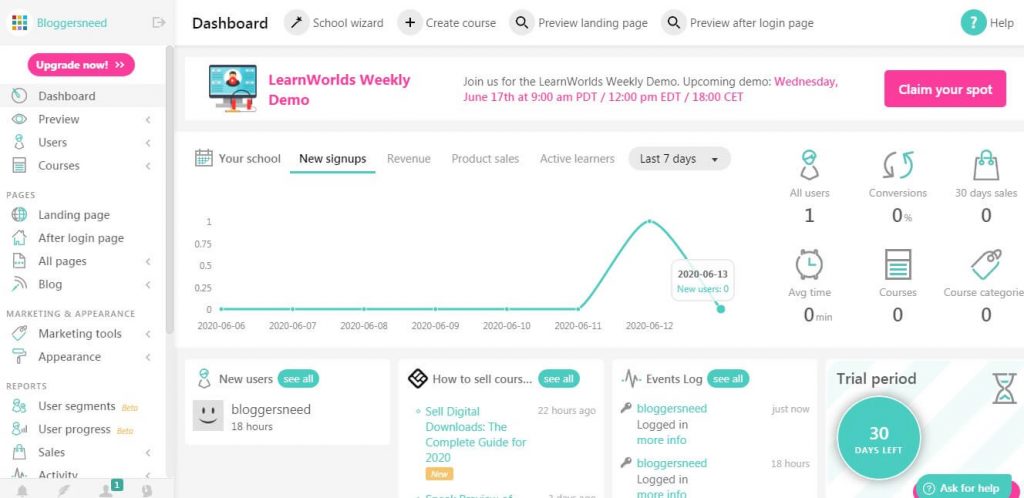1024x498 pixels.
Task: Open Sell Digital Downloads article link
Action: [x=475, y=435]
